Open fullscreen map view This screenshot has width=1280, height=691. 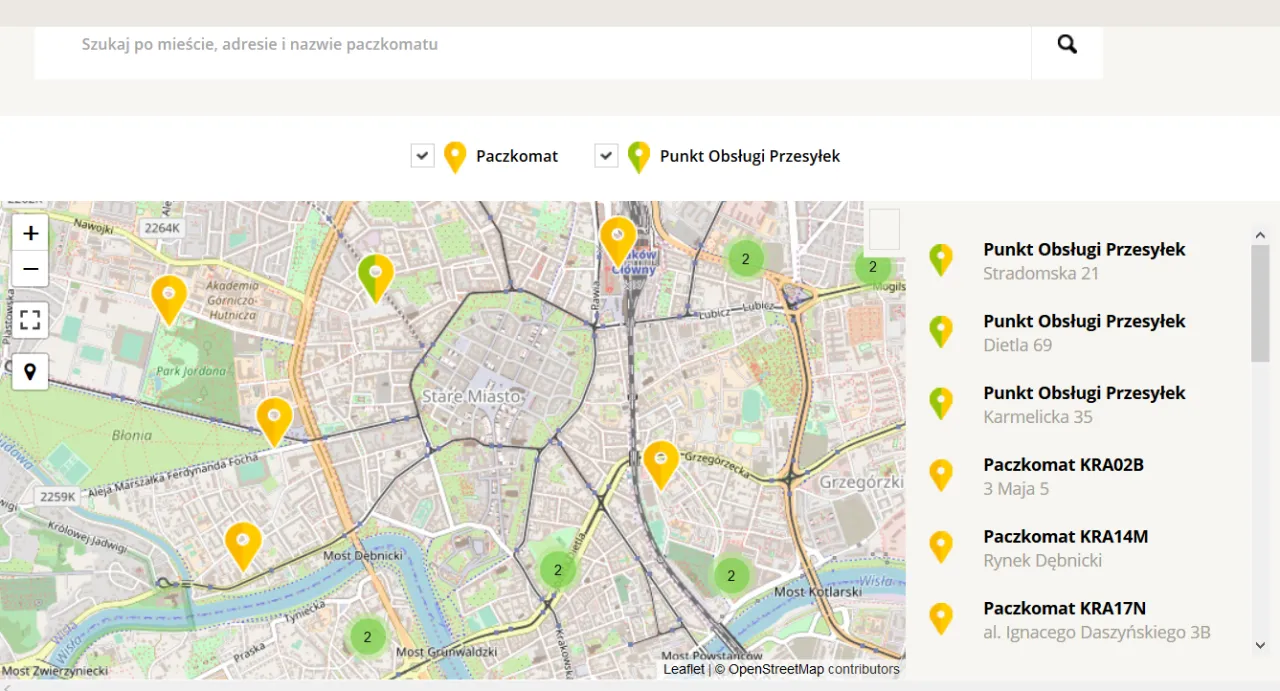tap(30, 319)
